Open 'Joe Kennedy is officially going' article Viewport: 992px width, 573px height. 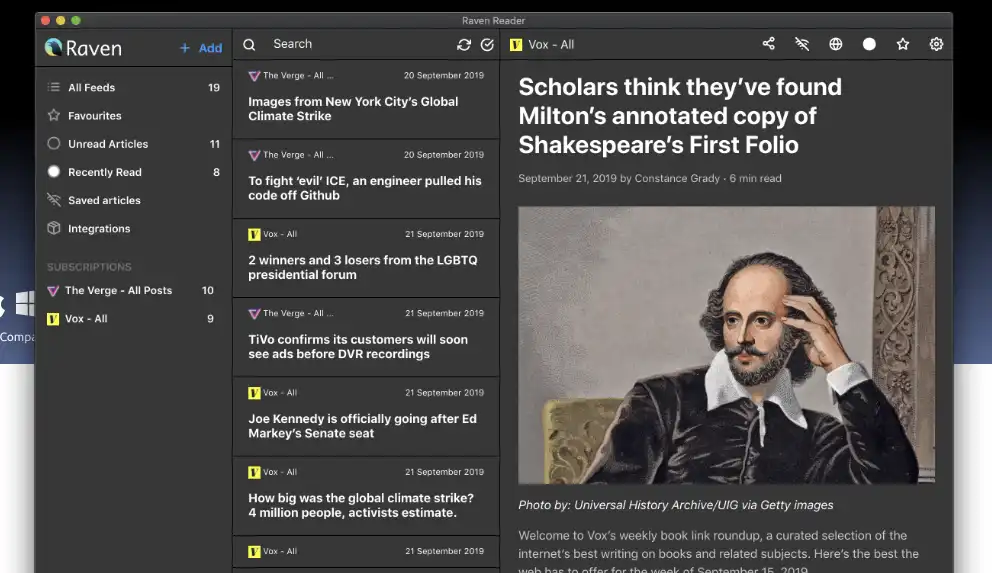(x=366, y=417)
